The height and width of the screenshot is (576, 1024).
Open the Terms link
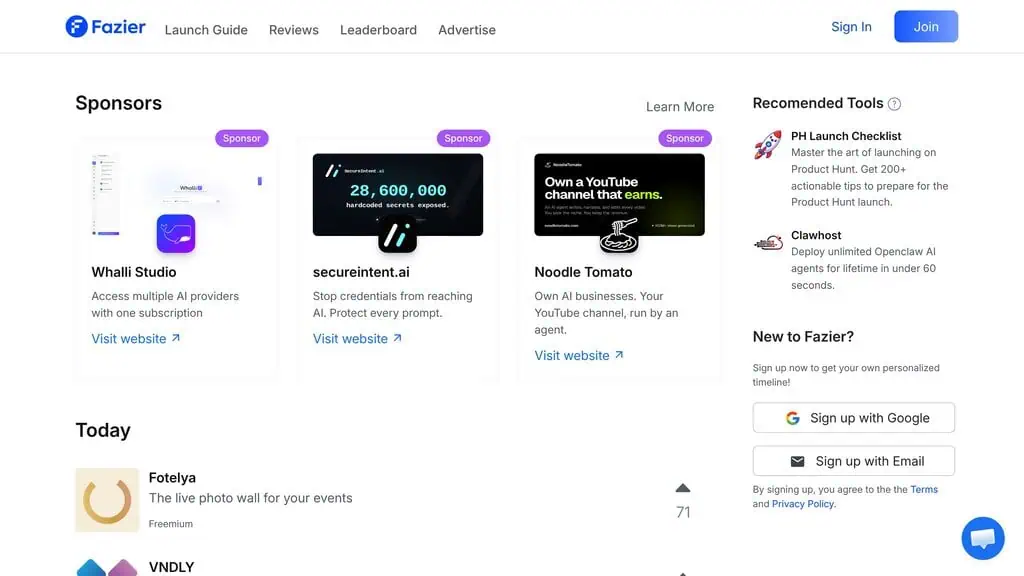click(924, 489)
